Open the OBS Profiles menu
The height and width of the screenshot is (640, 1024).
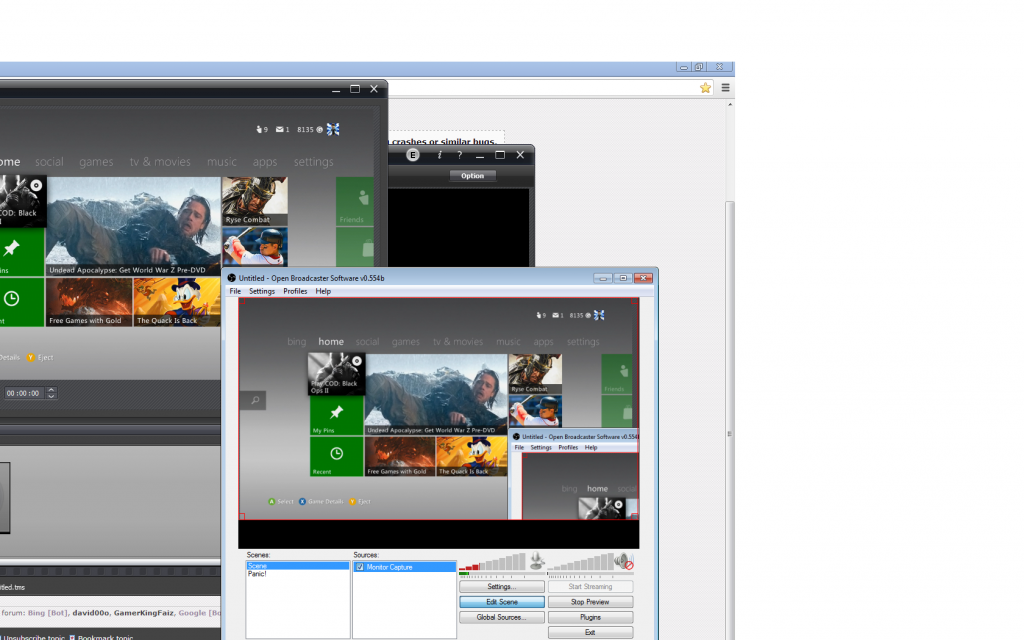coord(295,291)
